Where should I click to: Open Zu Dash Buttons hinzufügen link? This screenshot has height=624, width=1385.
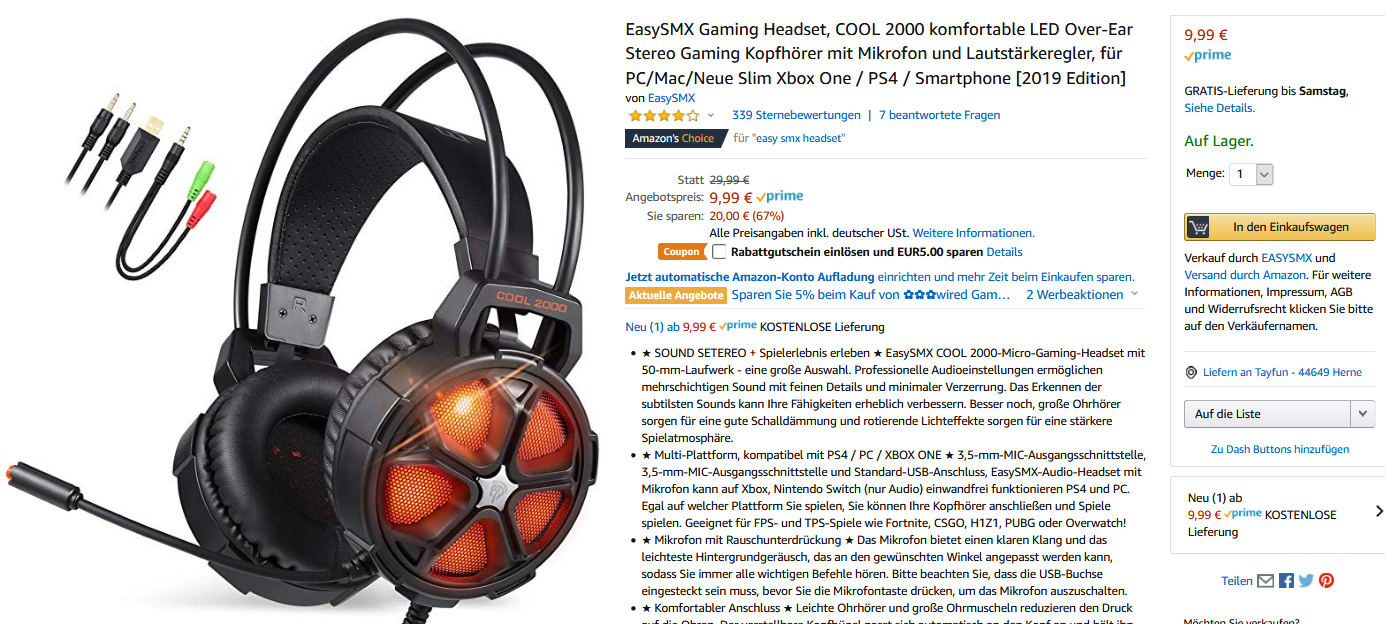coord(1280,449)
